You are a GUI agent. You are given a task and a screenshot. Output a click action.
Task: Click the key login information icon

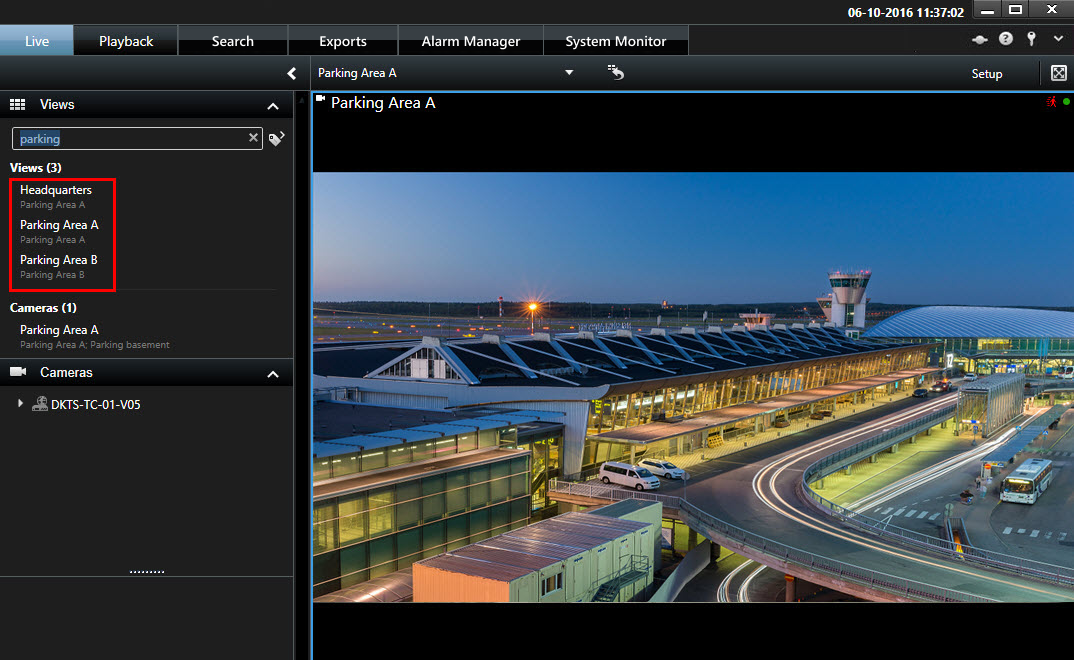(1031, 40)
